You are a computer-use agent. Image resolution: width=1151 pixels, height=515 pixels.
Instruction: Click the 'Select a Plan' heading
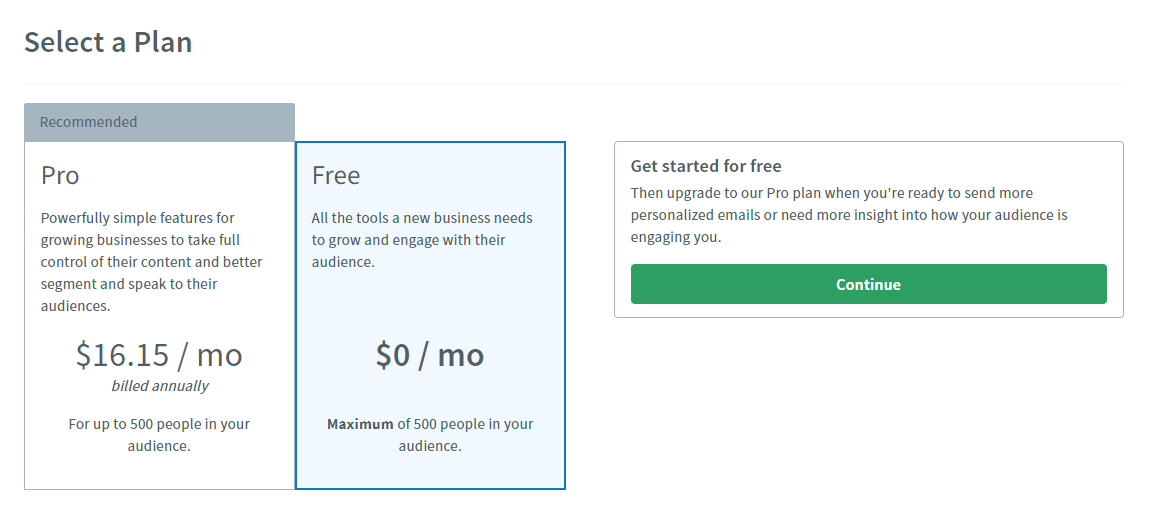pyautogui.click(x=109, y=42)
